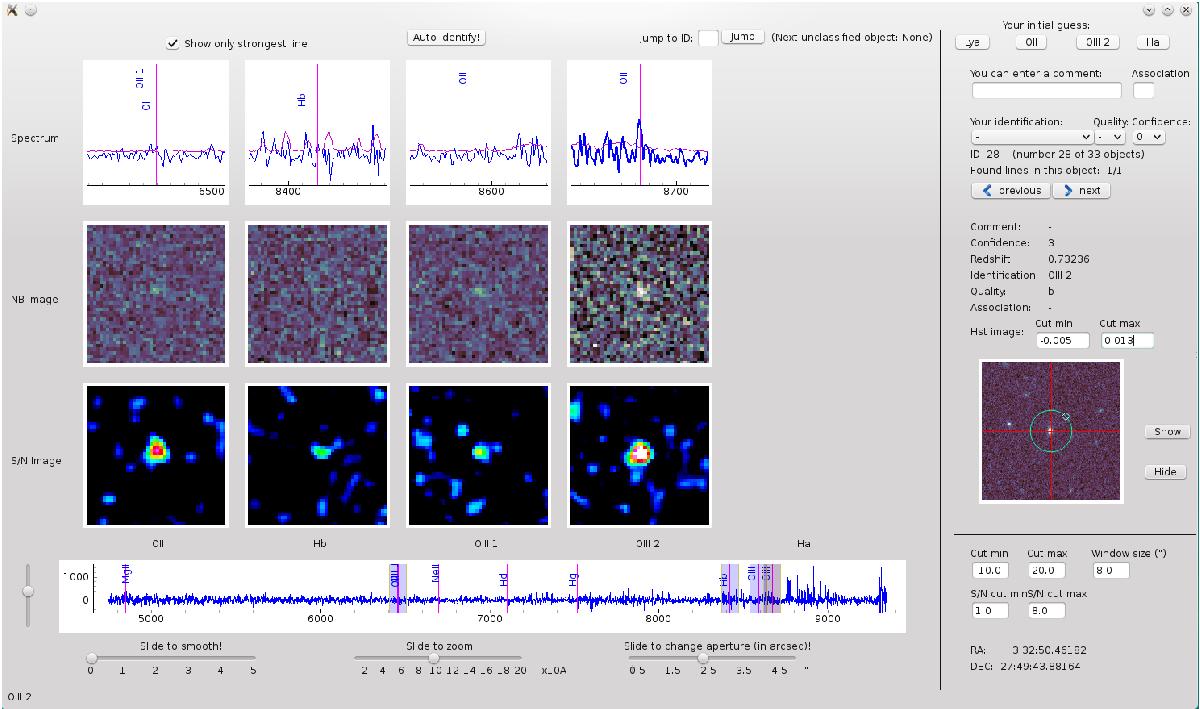Click the Auto identify! button
Image resolution: width=1200 pixels, height=709 pixels.
point(447,37)
